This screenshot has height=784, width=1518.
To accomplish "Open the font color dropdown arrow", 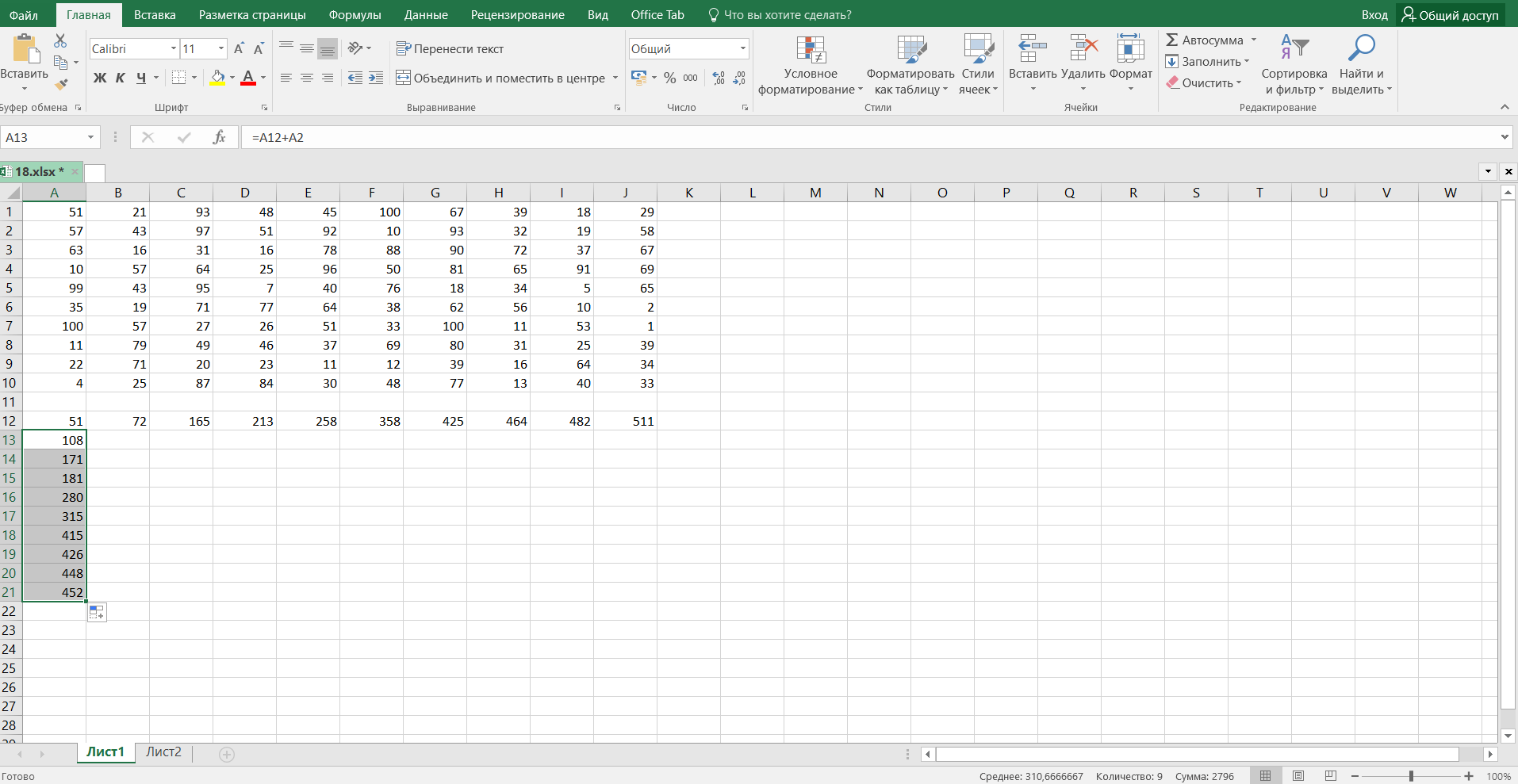I will (263, 78).
